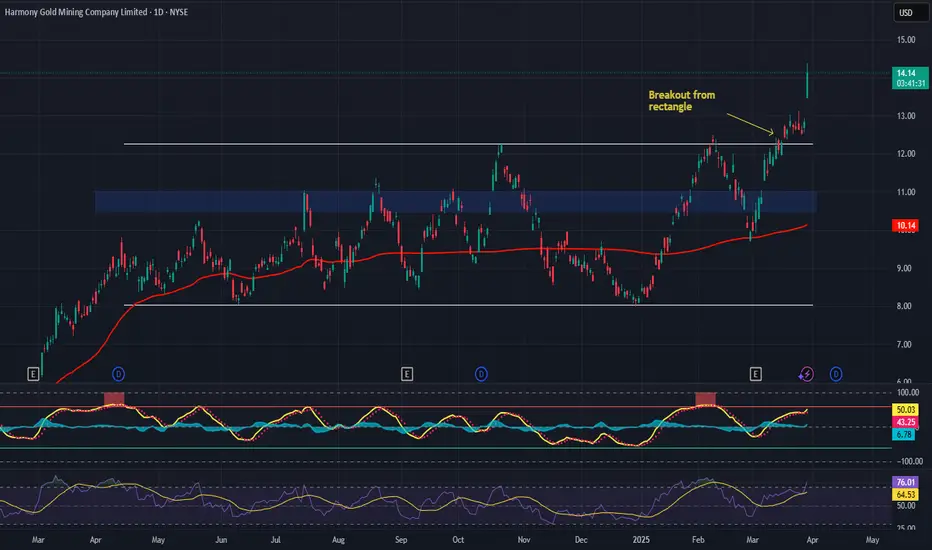Open the USD currency selector
Screen dimensions: 932x550
coord(909,12)
